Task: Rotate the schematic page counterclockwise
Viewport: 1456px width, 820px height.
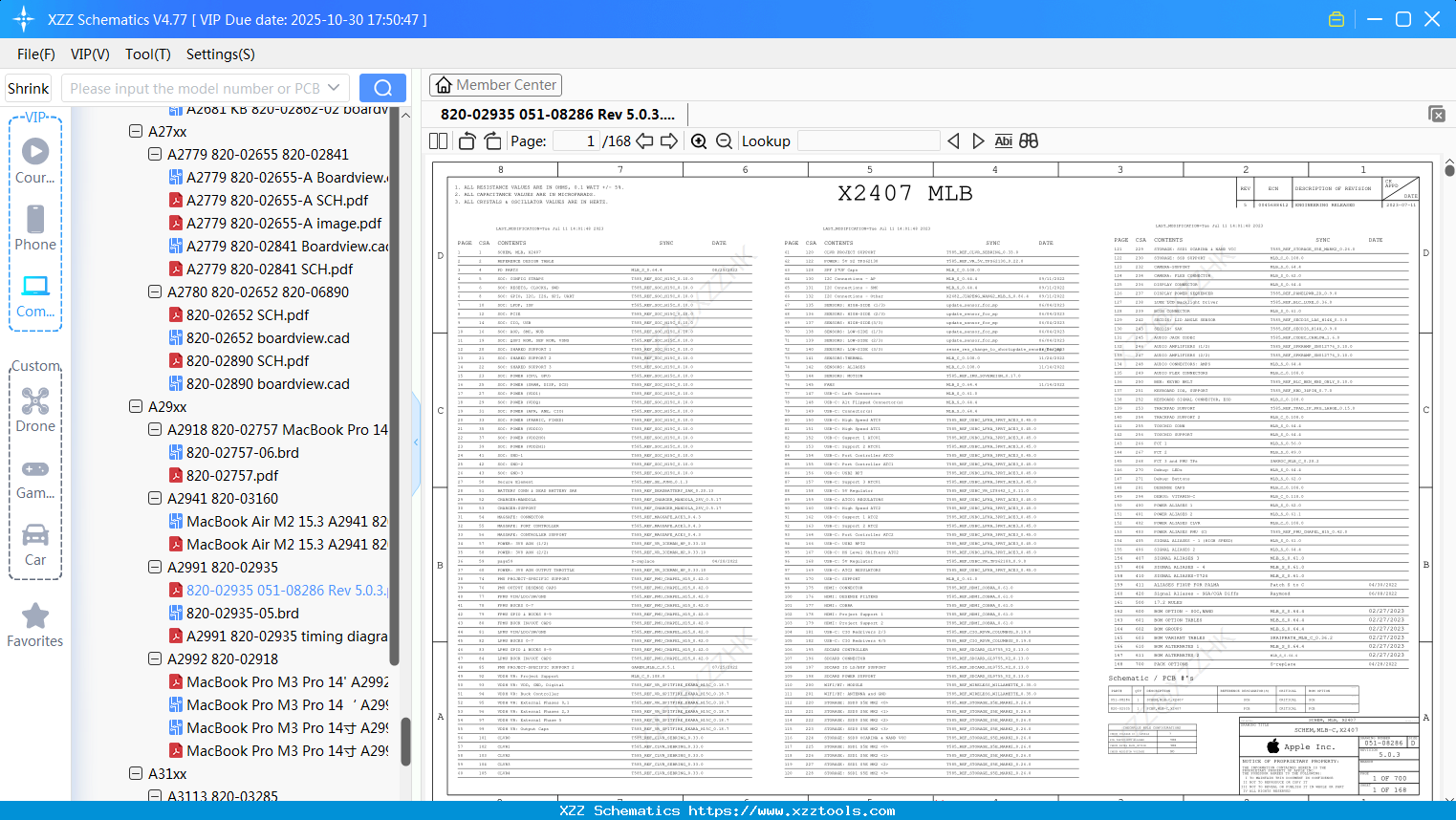Action: 467,141
